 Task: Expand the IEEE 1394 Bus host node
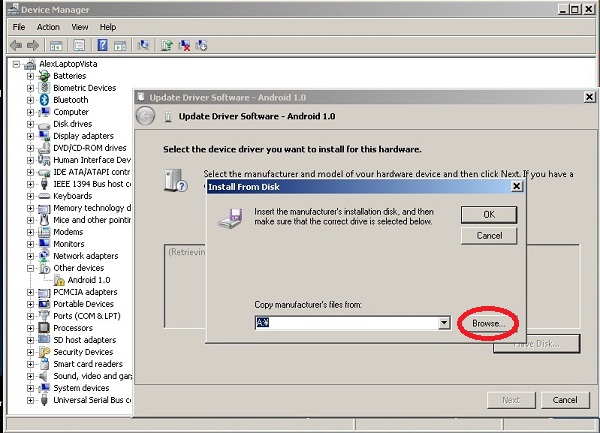[30, 184]
